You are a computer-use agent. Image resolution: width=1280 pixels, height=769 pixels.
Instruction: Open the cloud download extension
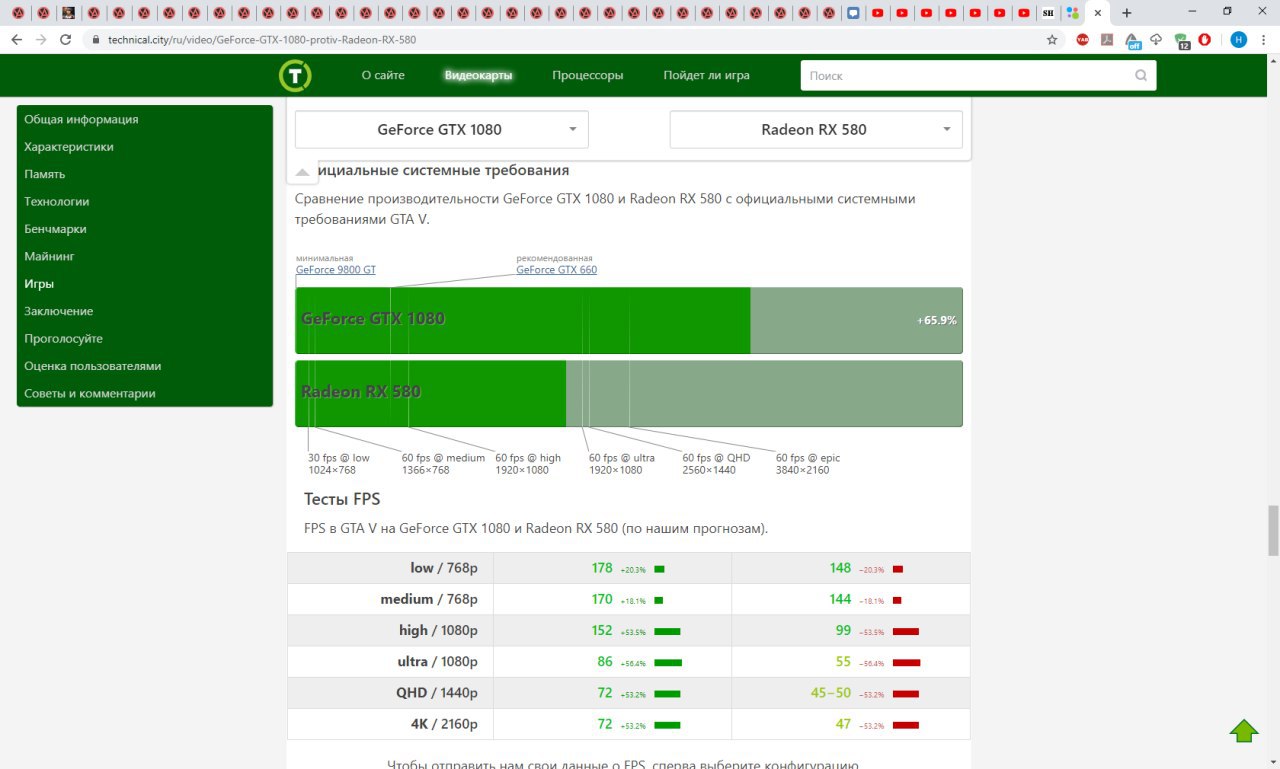[x=1157, y=39]
